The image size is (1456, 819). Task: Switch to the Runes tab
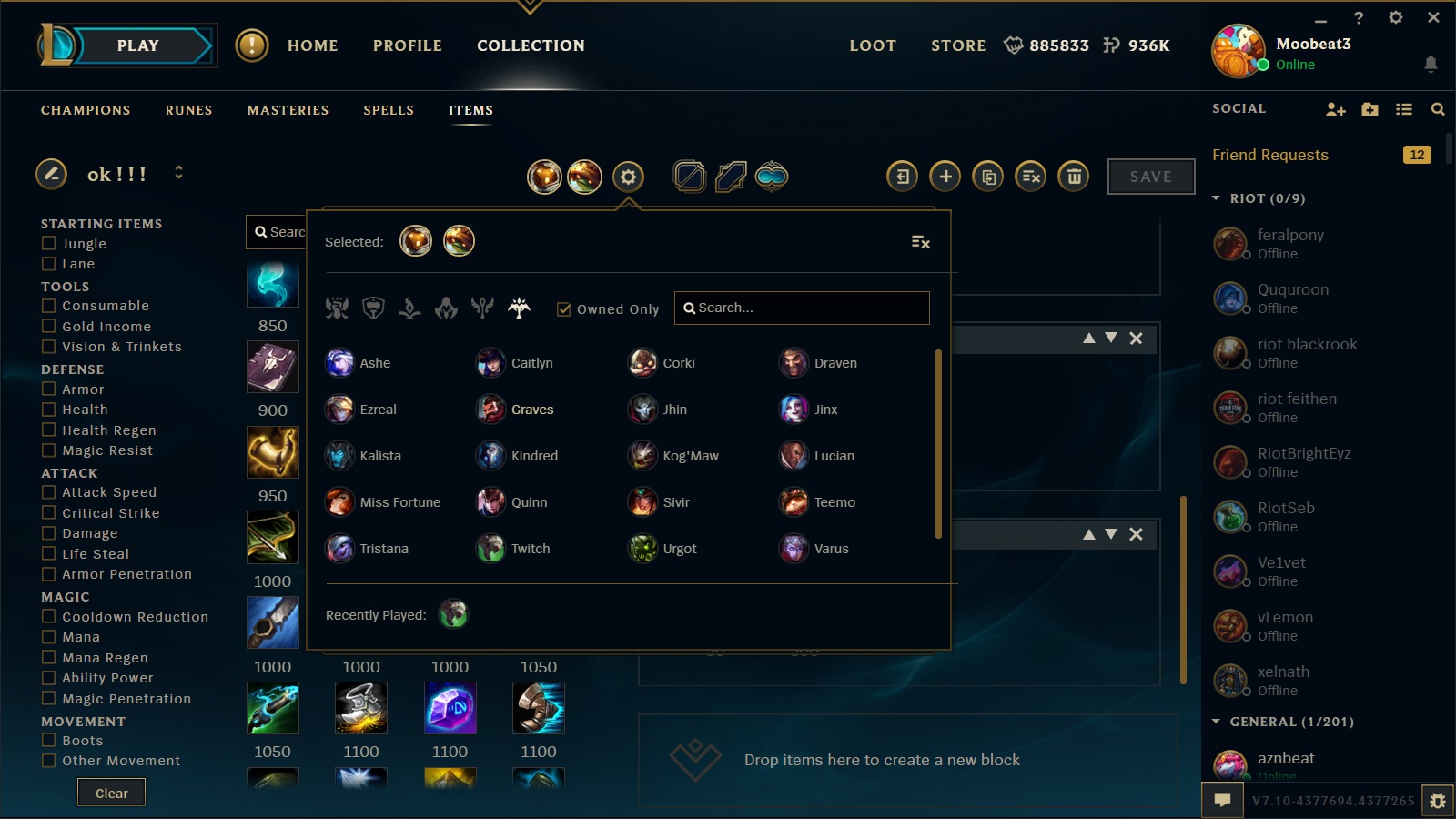click(188, 110)
